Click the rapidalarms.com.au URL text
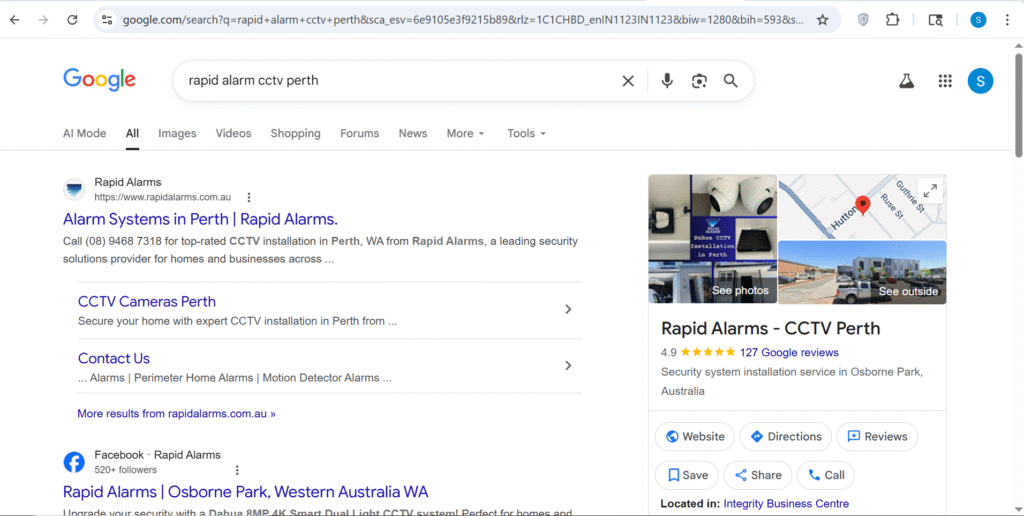 tap(163, 197)
